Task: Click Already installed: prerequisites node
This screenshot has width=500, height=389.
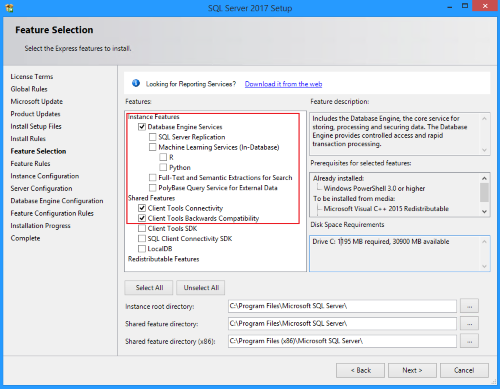Action: point(338,178)
